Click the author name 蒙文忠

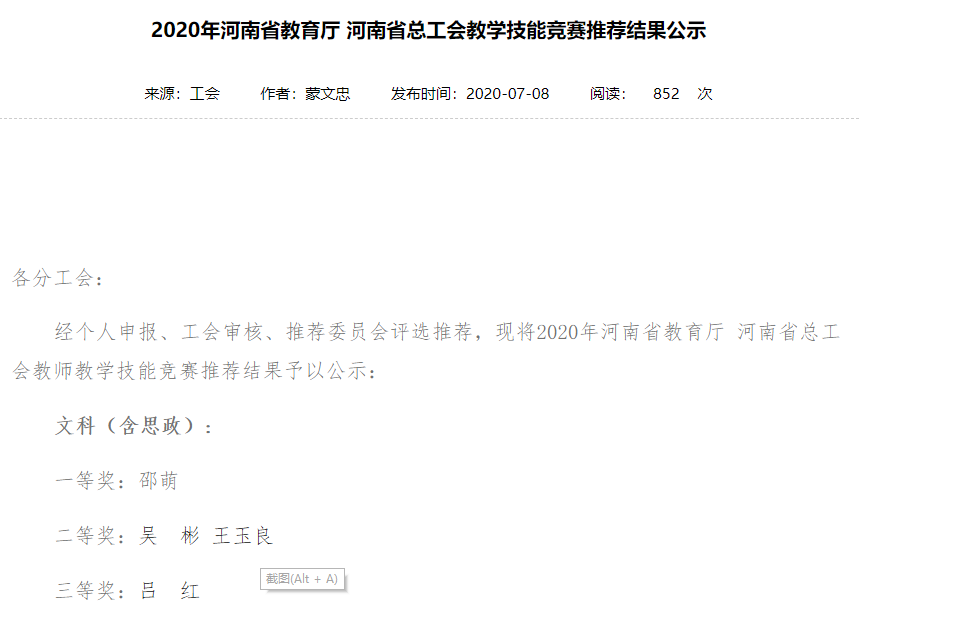[x=327, y=94]
